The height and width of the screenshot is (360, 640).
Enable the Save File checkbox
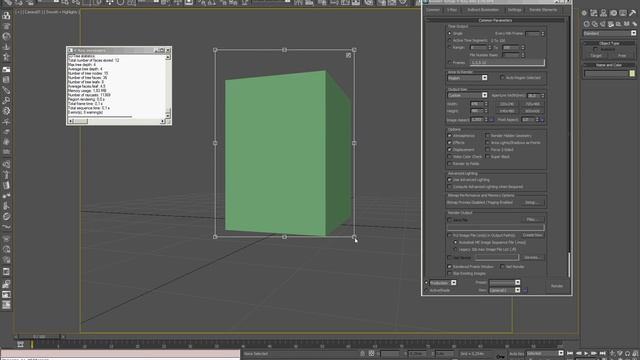450,220
